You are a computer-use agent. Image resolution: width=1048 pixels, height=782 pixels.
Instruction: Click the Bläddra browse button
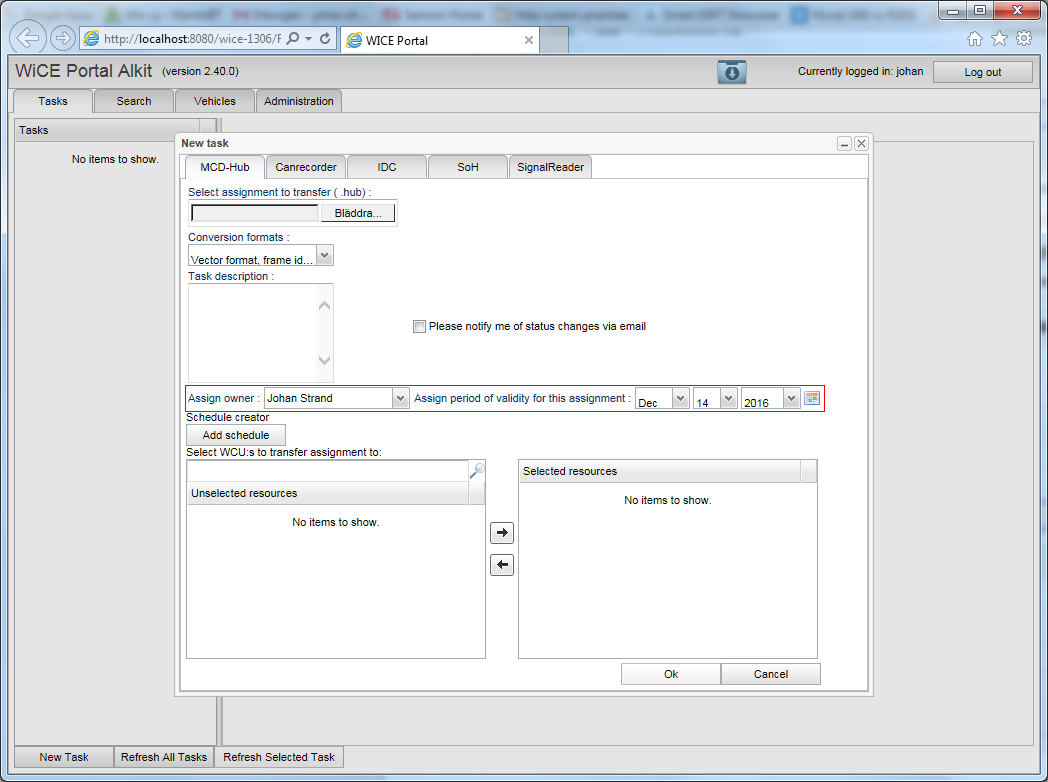pos(357,213)
